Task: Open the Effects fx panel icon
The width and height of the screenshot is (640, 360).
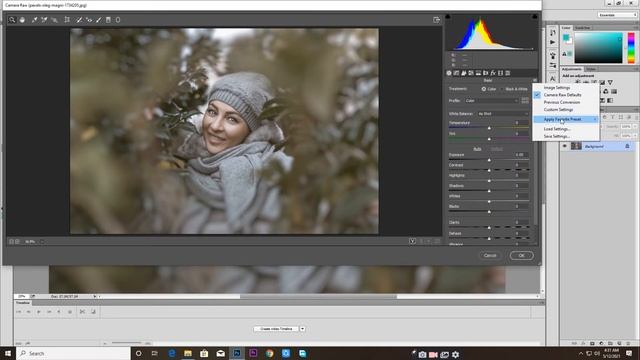Action: click(x=493, y=73)
